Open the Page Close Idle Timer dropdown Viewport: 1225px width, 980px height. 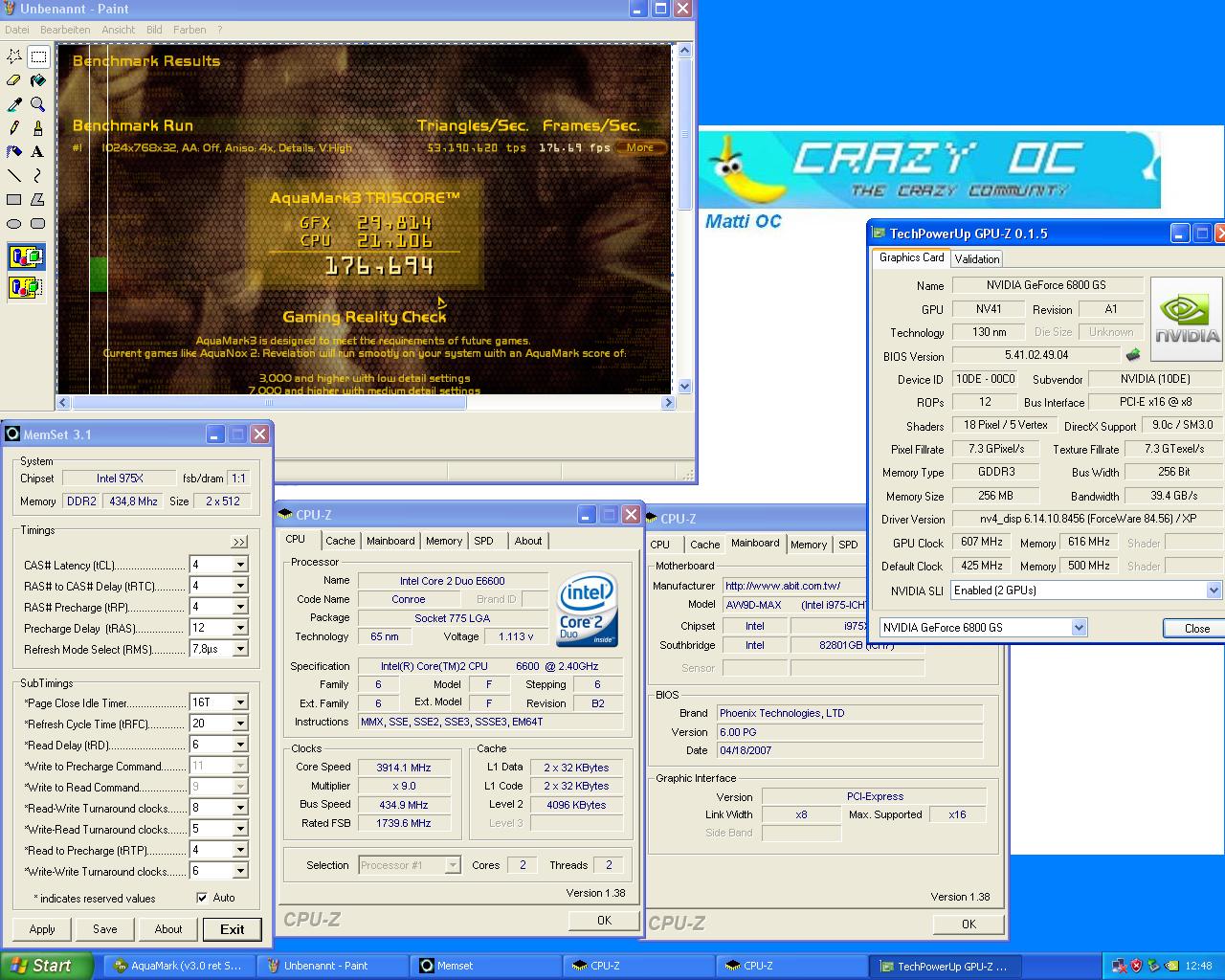(240, 702)
